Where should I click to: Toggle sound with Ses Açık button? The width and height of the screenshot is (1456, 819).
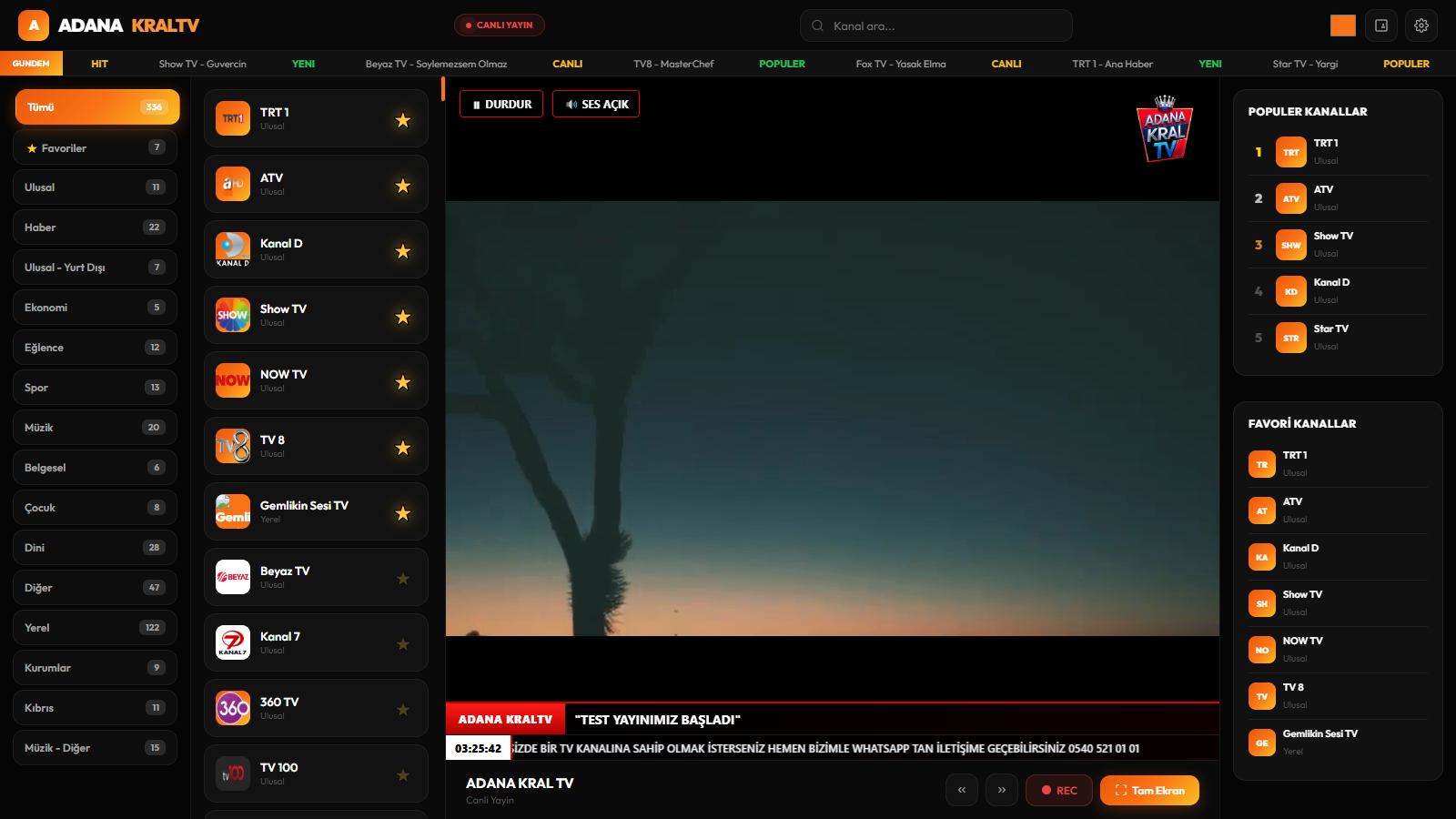(x=596, y=104)
